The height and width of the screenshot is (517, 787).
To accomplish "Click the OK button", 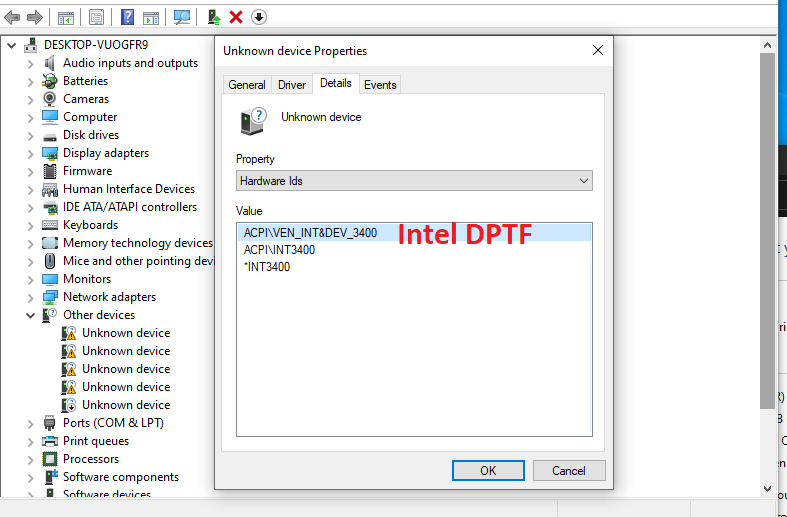I will click(488, 471).
